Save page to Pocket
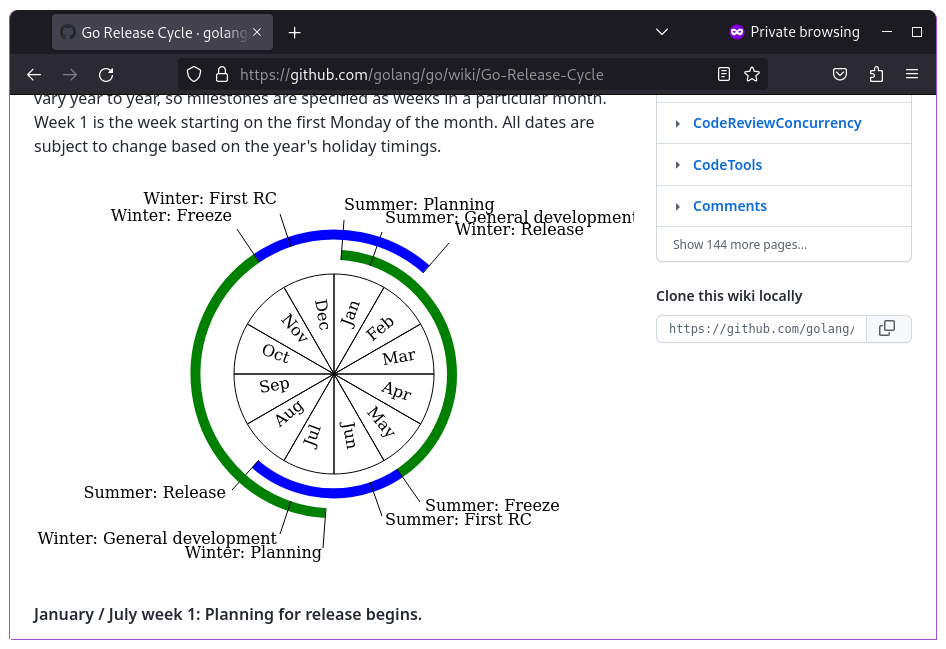The image size is (946, 649). (x=840, y=74)
